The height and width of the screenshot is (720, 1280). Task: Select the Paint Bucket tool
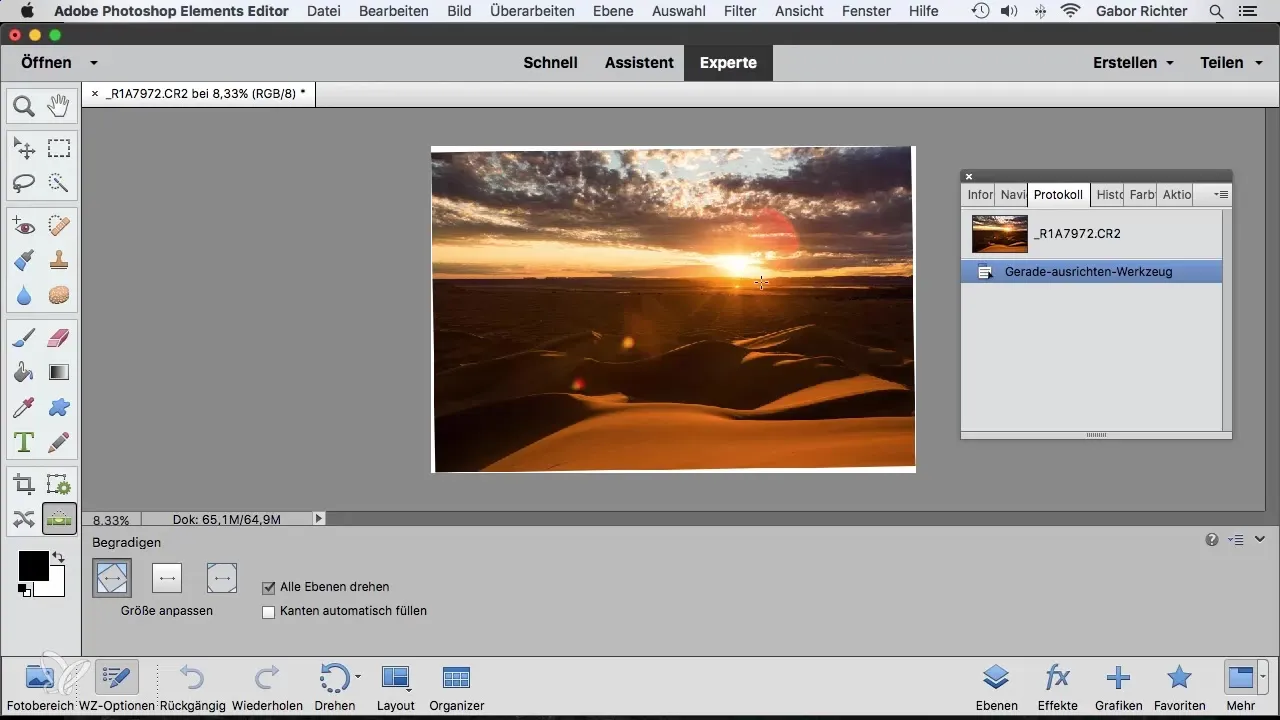24,373
